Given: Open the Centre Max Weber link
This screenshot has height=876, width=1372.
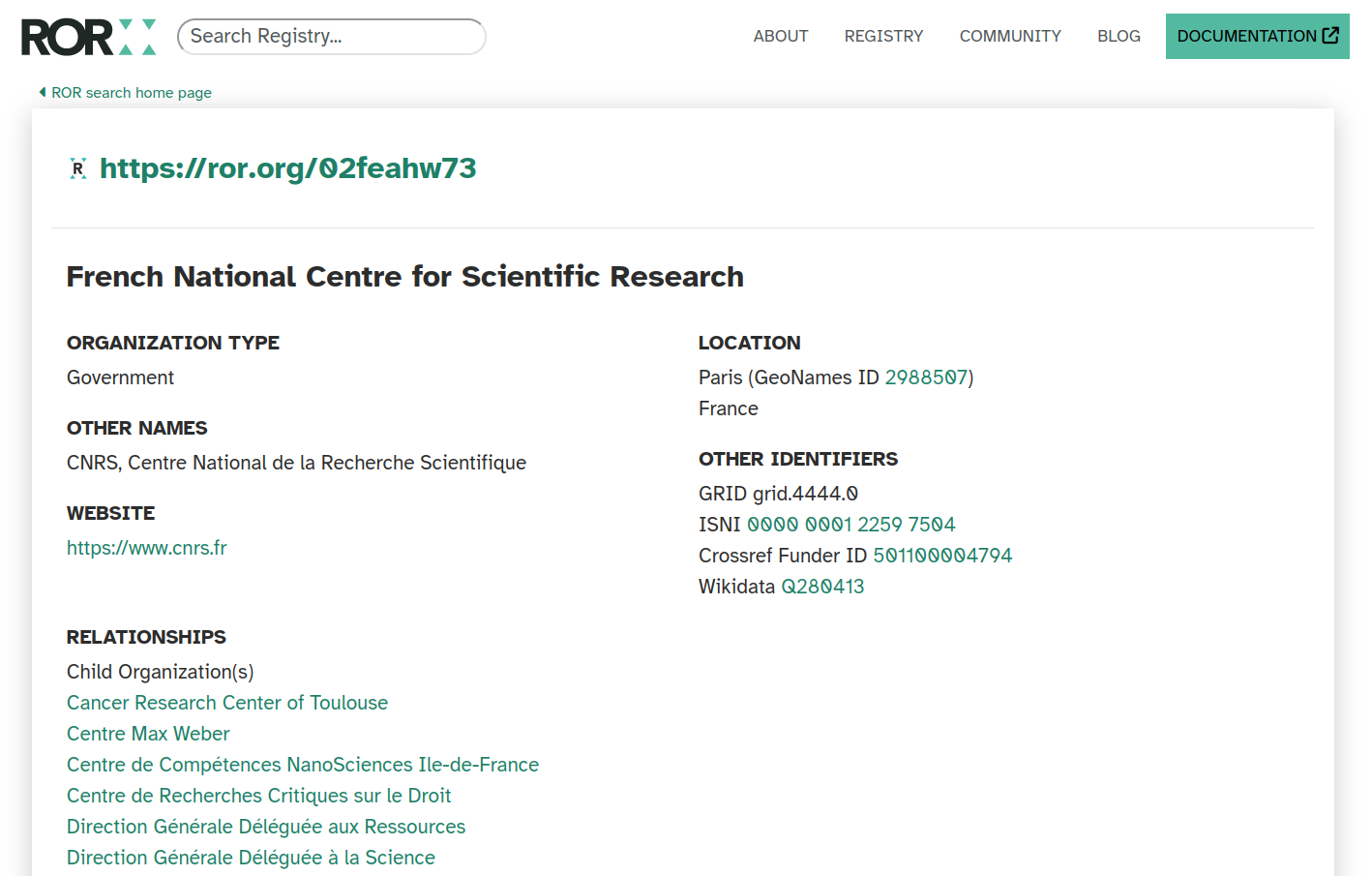Looking at the screenshot, I should (148, 734).
